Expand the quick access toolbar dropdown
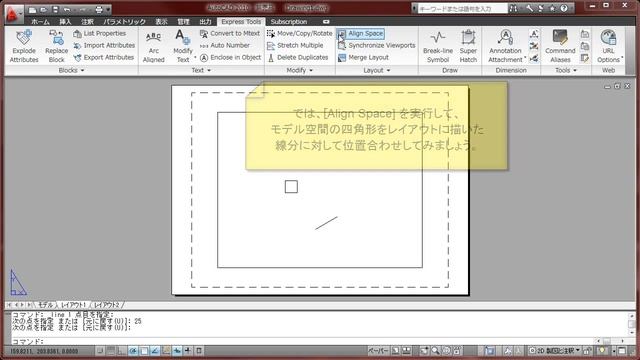640x360 pixels. point(108,9)
